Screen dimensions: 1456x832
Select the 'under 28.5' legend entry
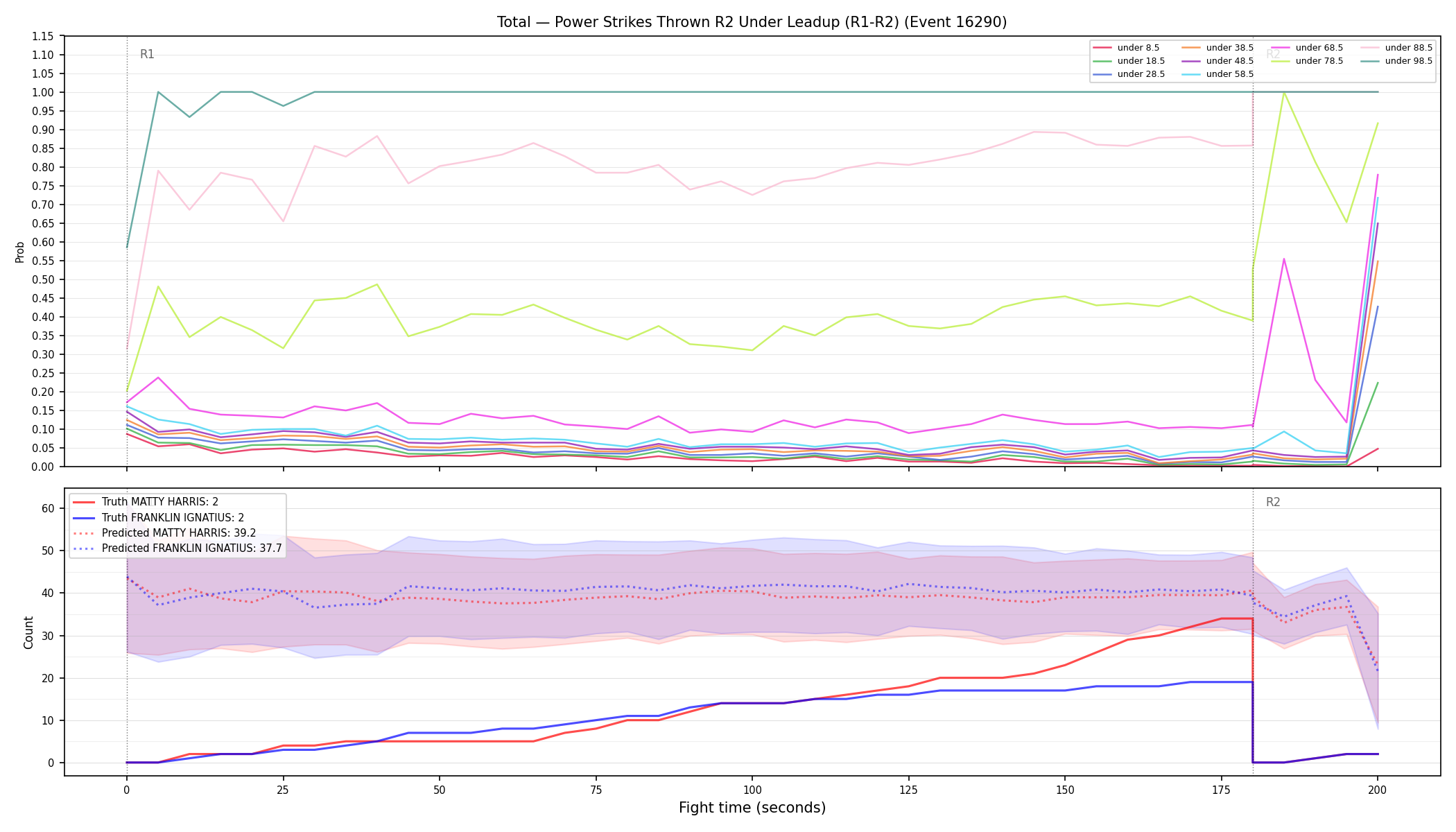click(1129, 74)
